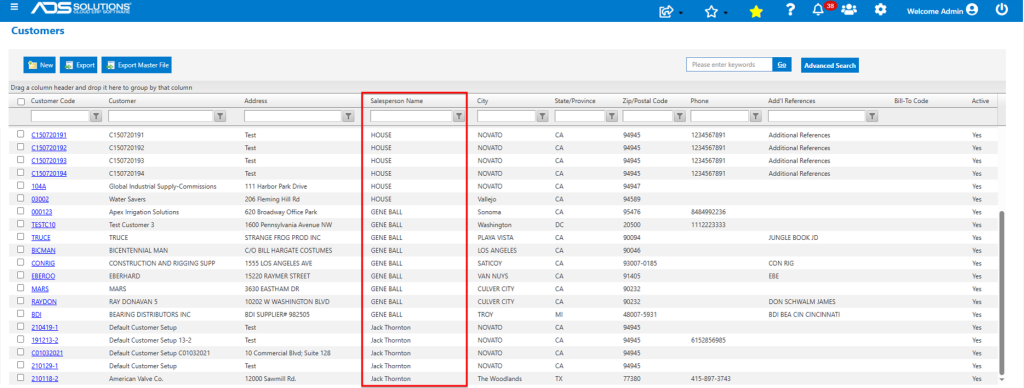Focus the keyword search field
Viewport: 1024px width, 388px height.
pyautogui.click(x=729, y=65)
